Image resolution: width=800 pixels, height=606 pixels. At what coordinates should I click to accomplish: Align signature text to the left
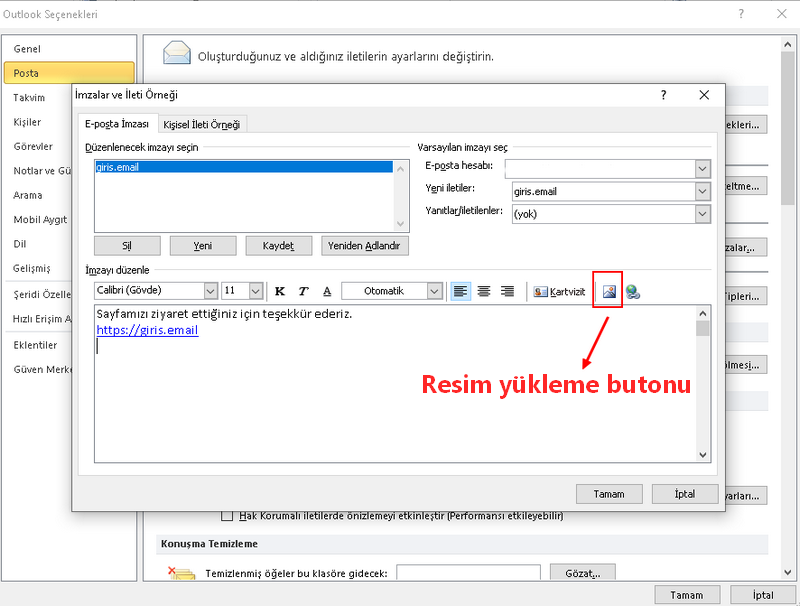coord(460,291)
